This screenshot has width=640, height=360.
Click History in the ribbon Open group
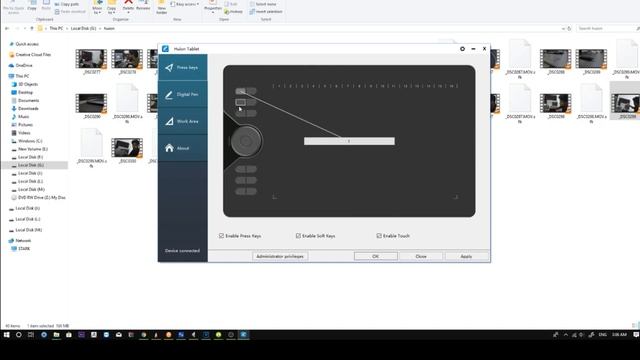point(233,12)
